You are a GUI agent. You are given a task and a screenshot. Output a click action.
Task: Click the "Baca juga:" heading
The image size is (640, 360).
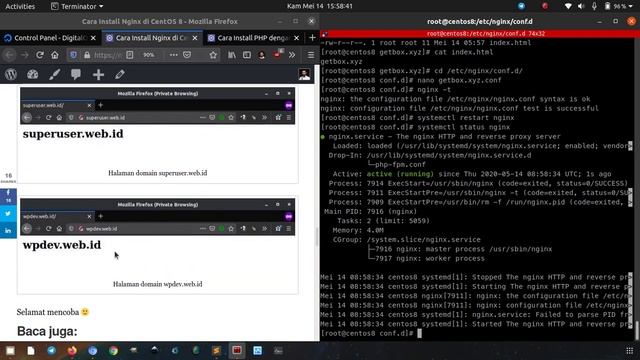pyautogui.click(x=47, y=331)
